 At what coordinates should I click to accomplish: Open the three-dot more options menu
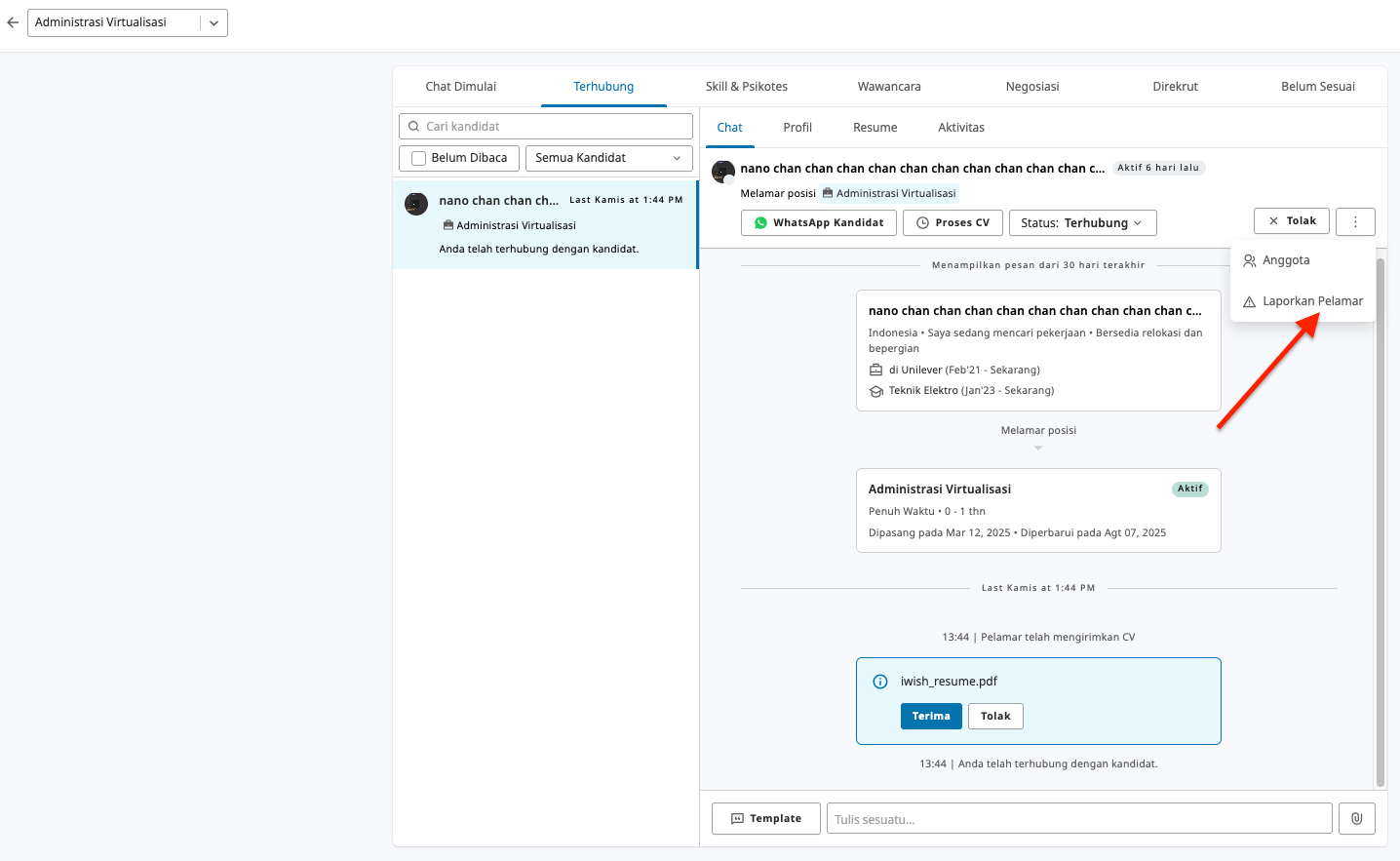pyautogui.click(x=1355, y=222)
